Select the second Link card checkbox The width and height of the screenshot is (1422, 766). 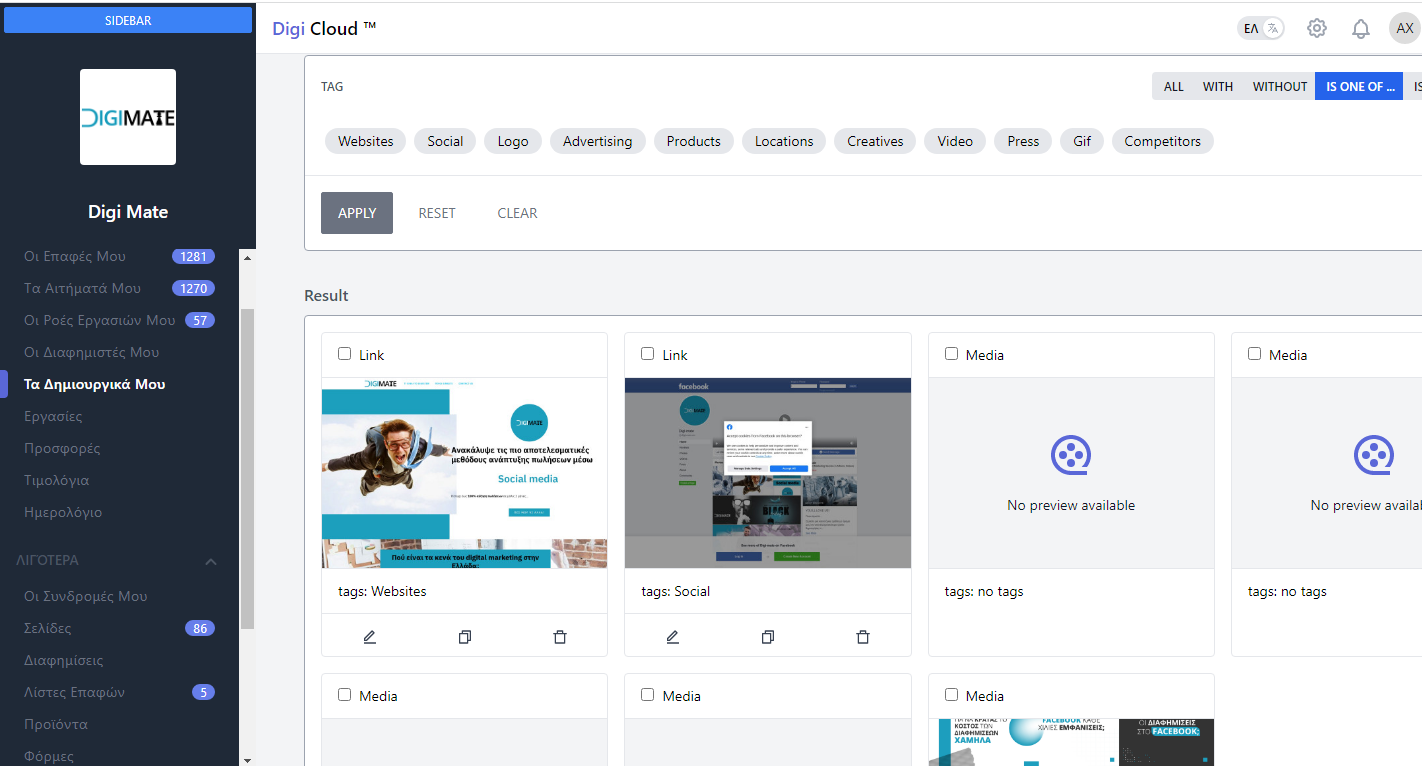[x=648, y=354]
